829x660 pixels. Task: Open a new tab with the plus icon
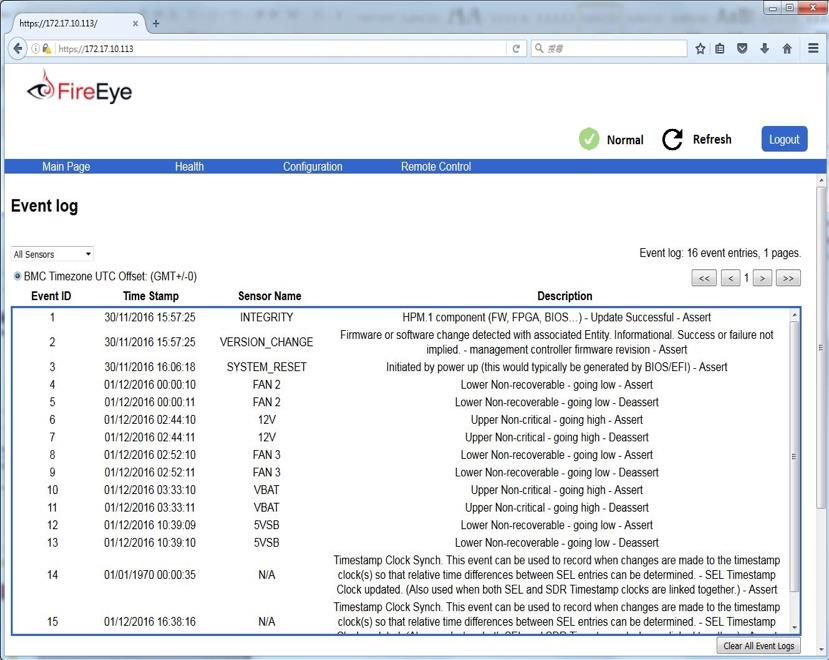[156, 23]
